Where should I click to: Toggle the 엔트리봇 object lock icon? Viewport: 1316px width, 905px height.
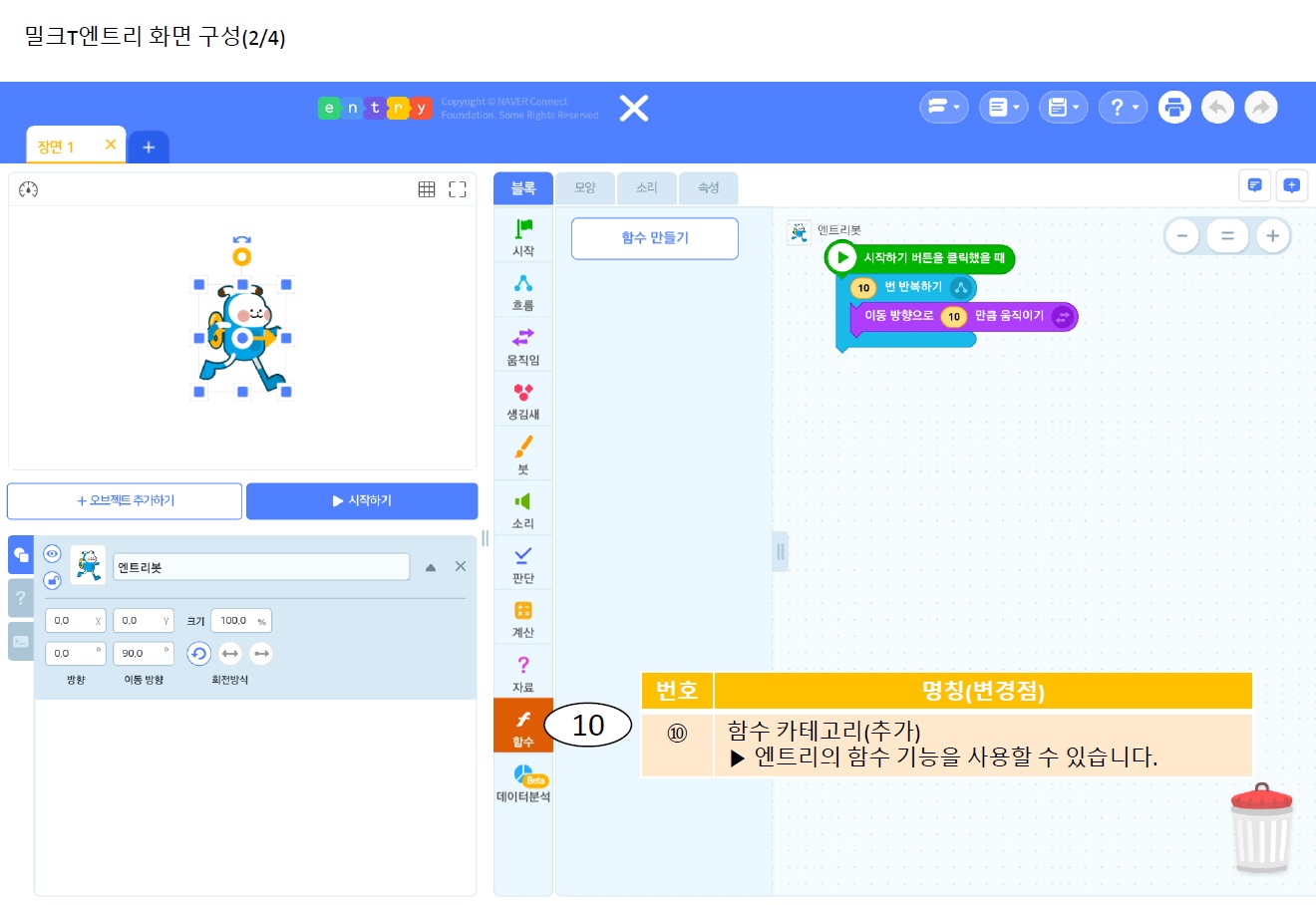pos(52,580)
